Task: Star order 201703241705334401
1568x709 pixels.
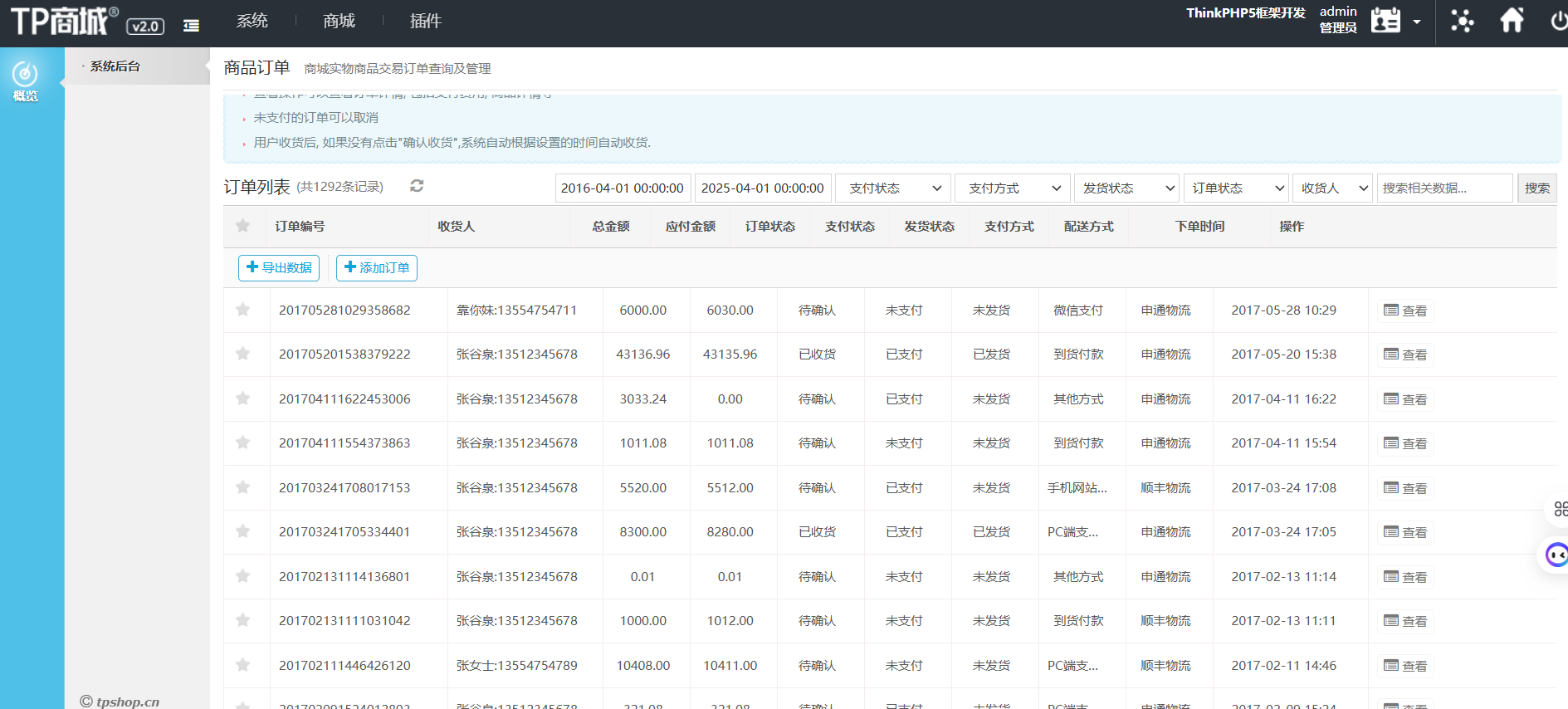Action: coord(242,531)
